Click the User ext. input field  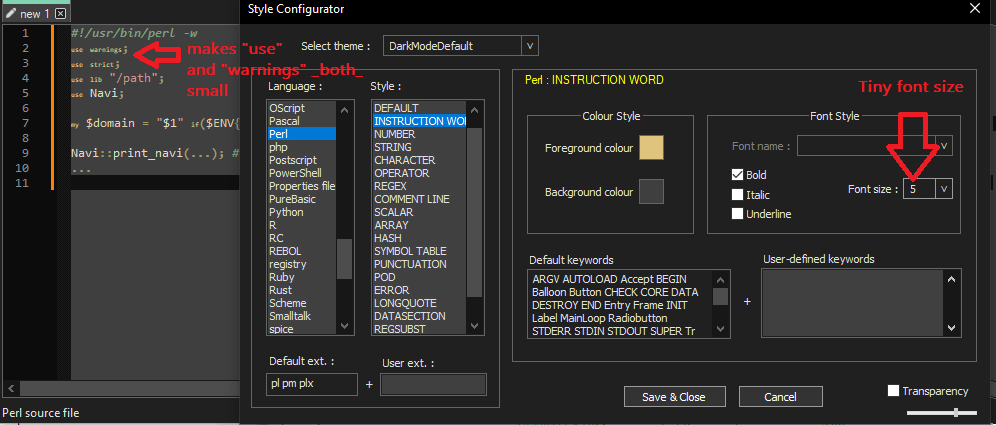(433, 384)
